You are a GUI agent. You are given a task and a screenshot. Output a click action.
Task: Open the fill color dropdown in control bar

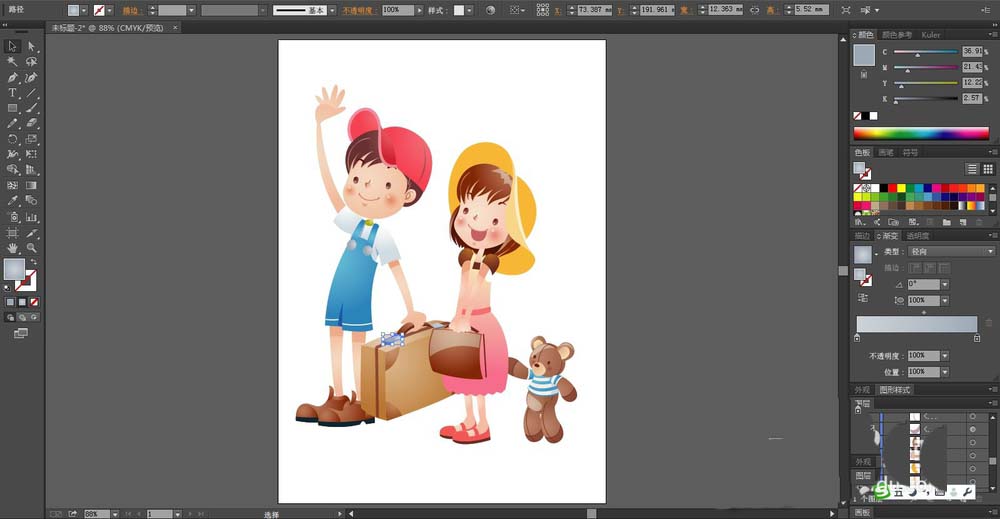coord(84,10)
